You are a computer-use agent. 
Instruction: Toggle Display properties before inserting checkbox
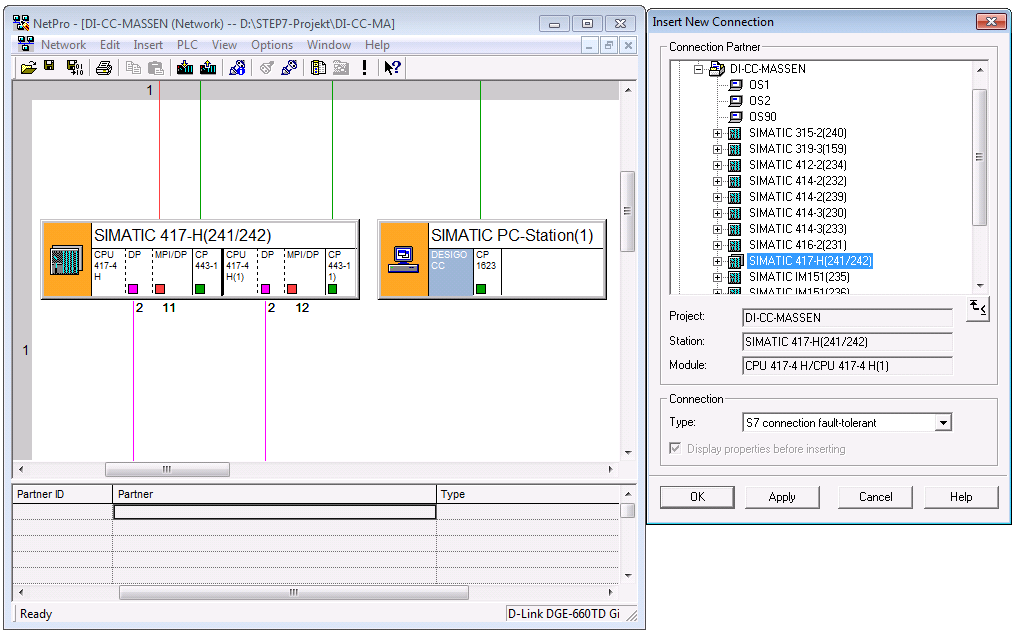(675, 449)
